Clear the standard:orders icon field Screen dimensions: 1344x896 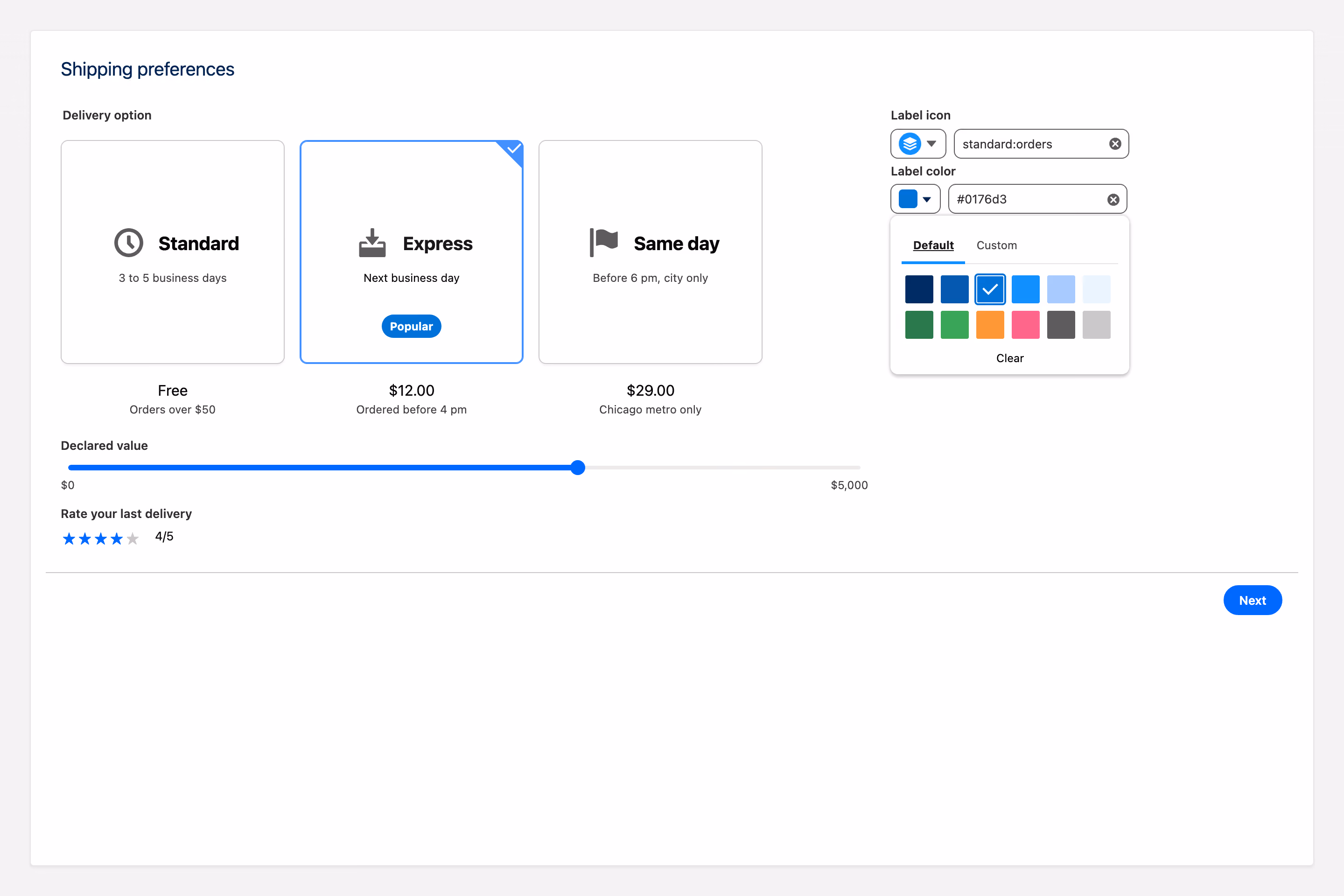(1115, 144)
